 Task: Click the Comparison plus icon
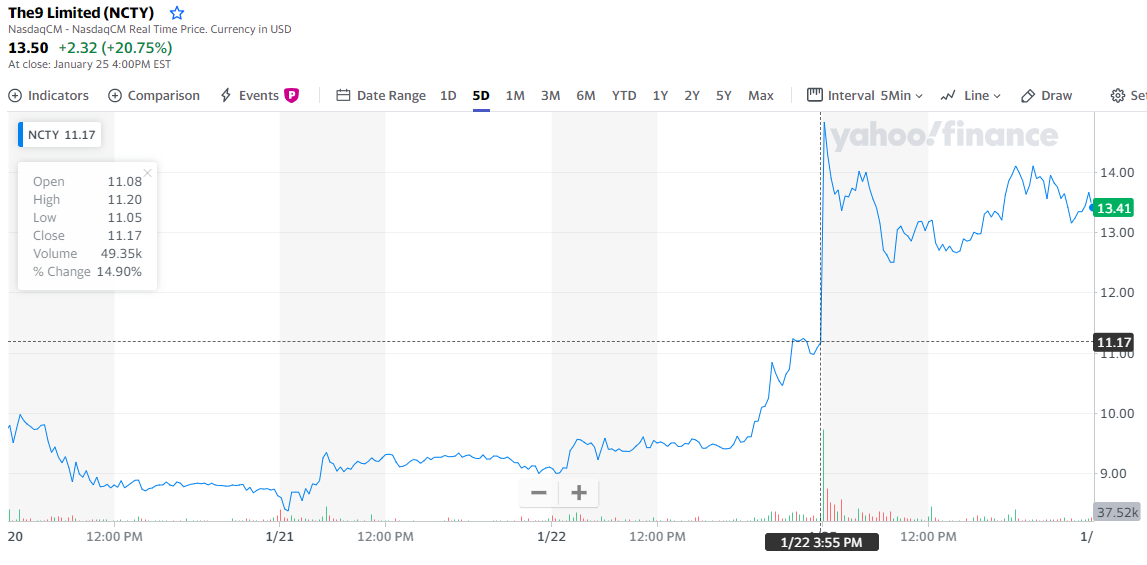coord(115,96)
